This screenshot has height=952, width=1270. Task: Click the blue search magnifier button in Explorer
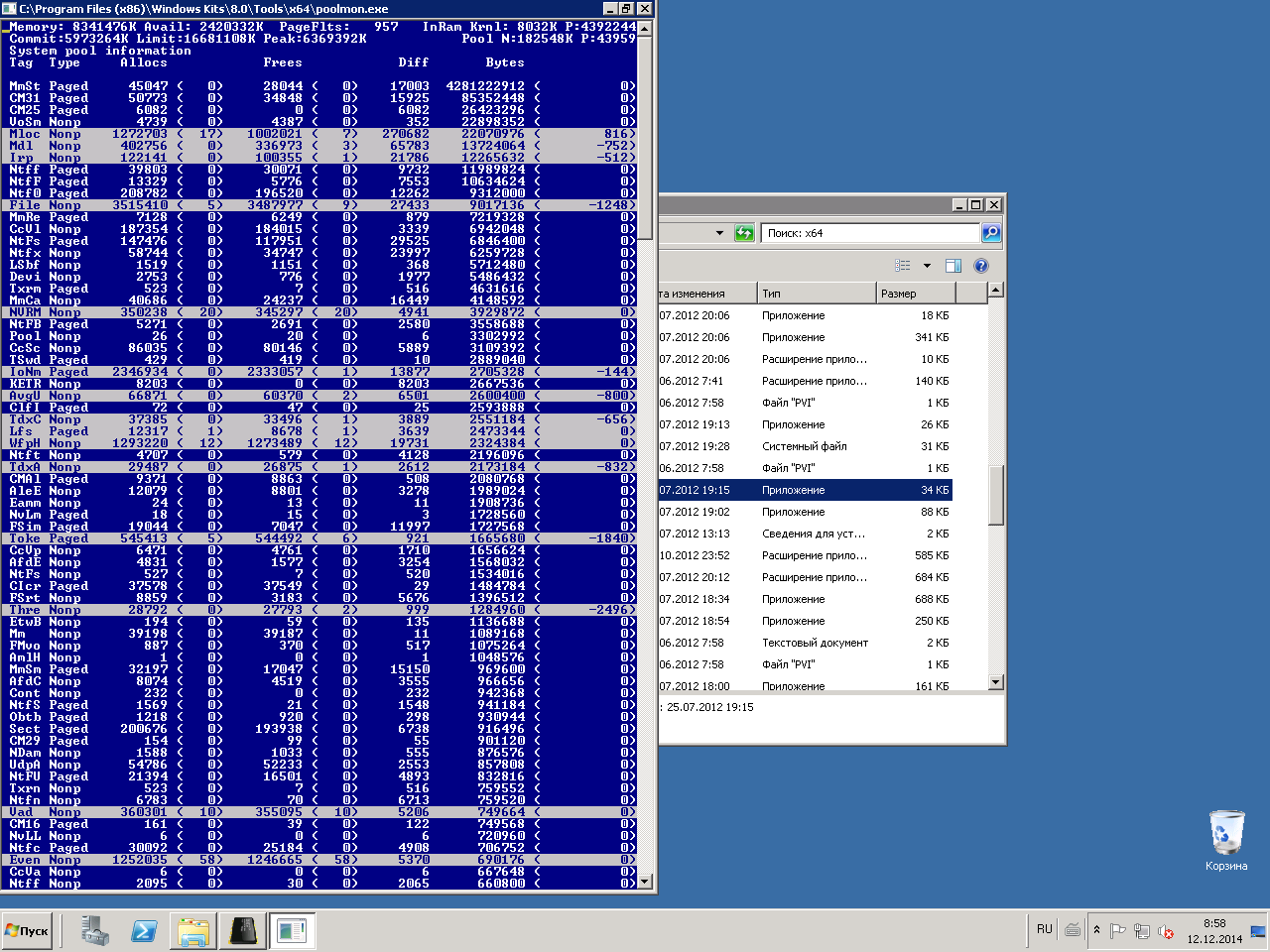click(990, 233)
